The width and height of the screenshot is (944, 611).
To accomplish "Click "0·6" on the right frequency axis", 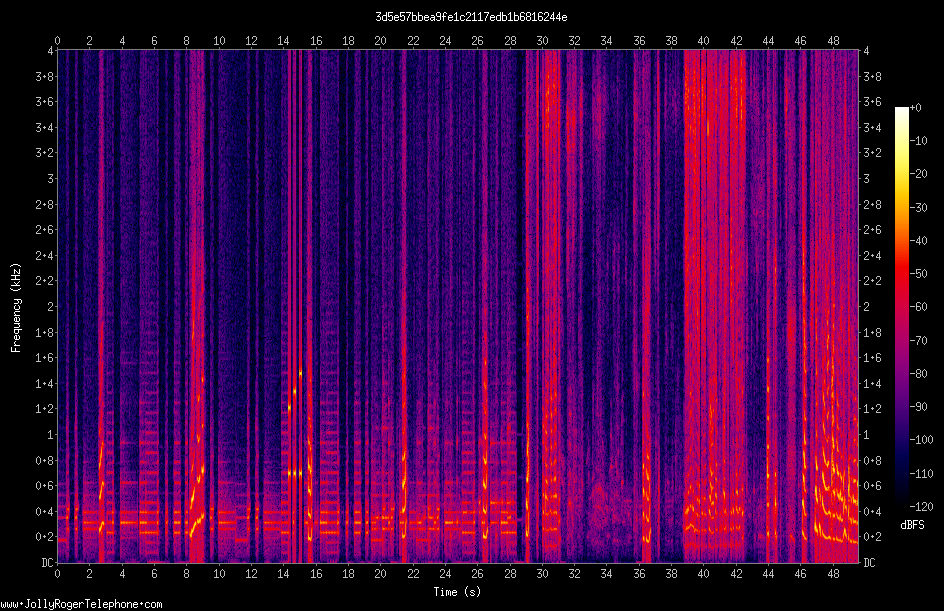I will pyautogui.click(x=872, y=486).
